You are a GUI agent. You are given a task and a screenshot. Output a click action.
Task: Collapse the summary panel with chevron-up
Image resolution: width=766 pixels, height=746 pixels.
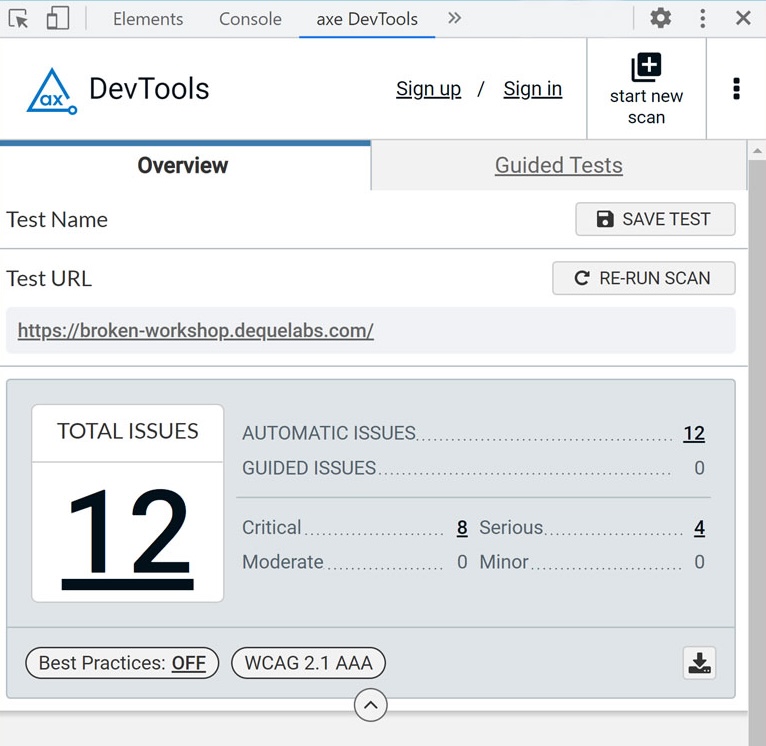370,705
